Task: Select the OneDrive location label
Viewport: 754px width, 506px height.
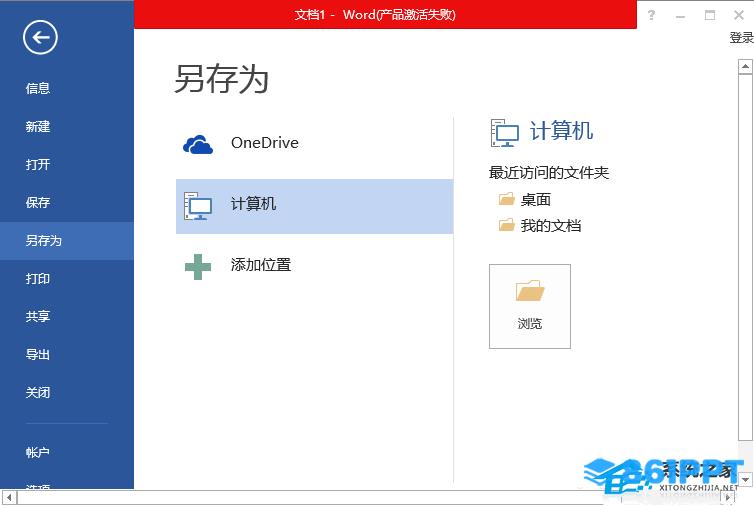Action: 265,143
